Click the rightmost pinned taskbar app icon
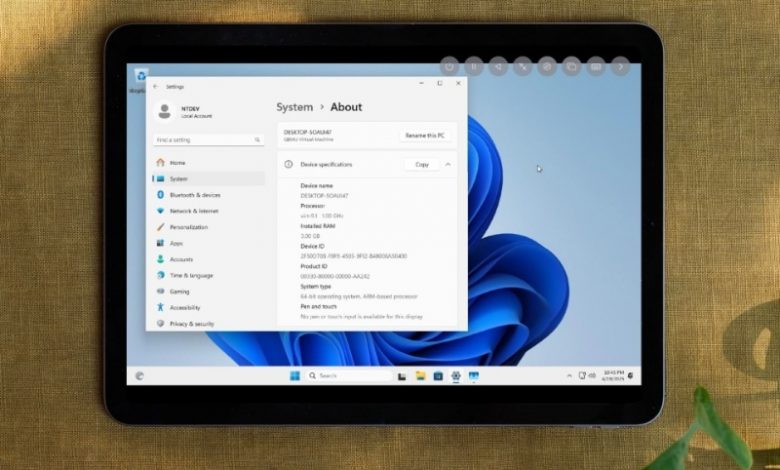Screen dimensions: 780x470 [x=474, y=376]
